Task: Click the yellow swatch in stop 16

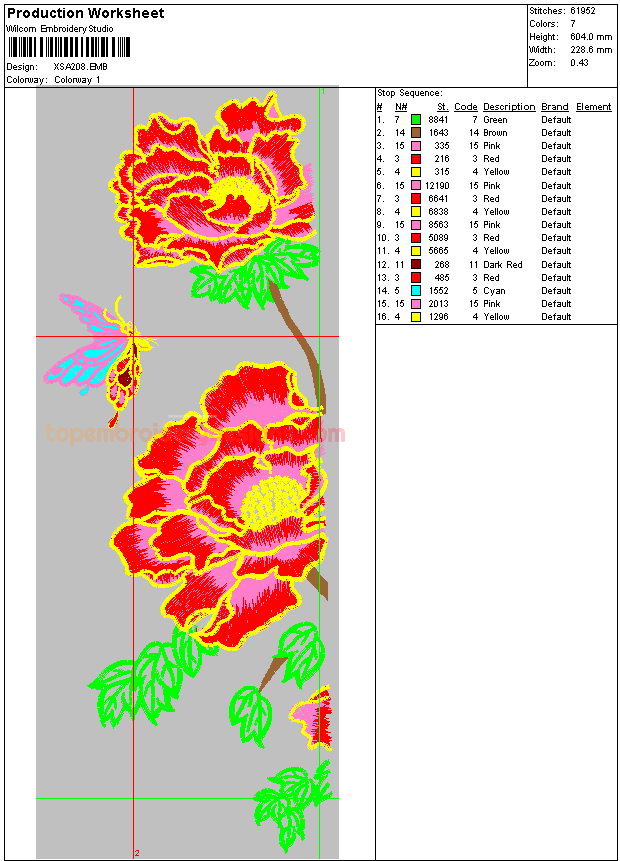Action: (x=416, y=317)
